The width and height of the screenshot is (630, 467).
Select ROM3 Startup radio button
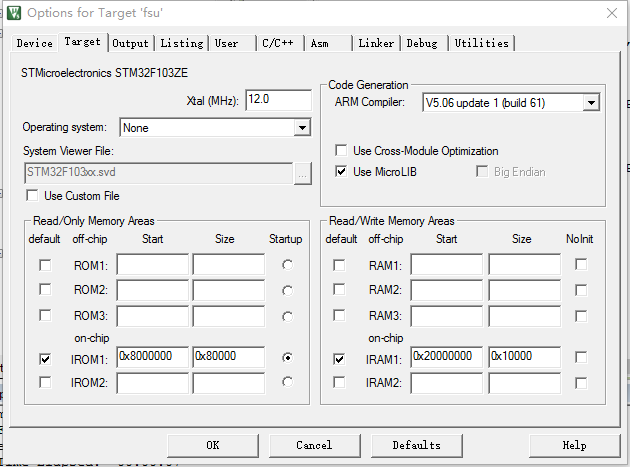(x=287, y=317)
